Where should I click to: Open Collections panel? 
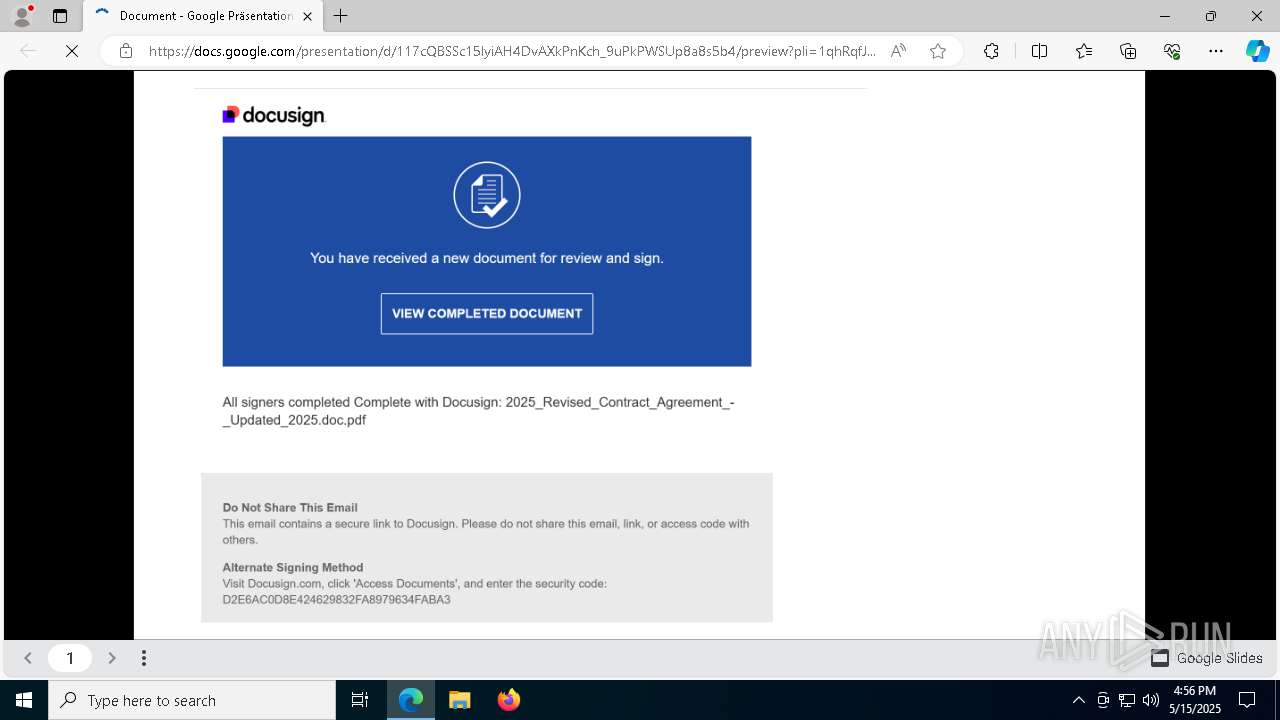[1128, 51]
